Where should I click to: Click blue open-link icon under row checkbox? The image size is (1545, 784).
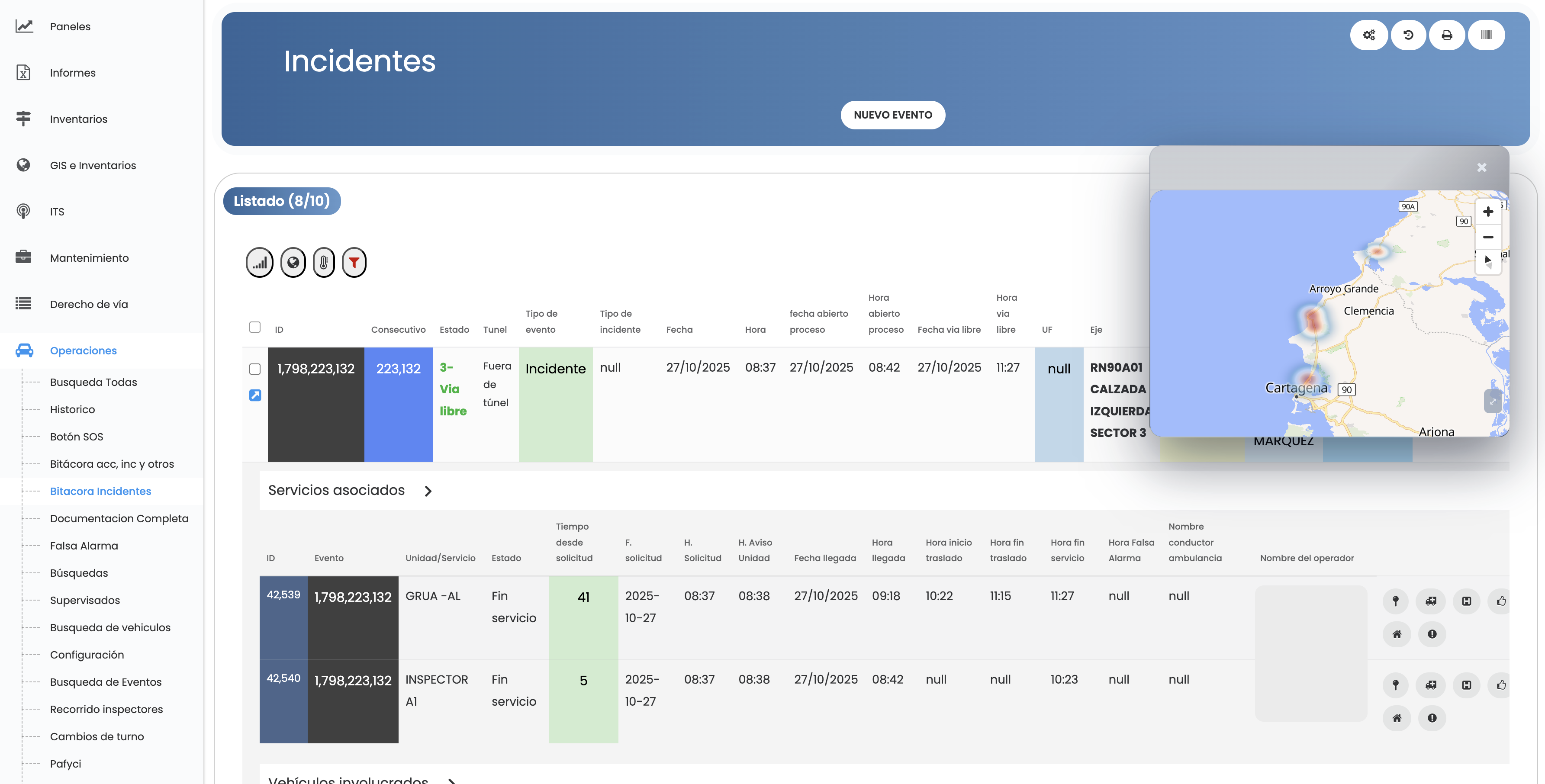click(x=255, y=395)
